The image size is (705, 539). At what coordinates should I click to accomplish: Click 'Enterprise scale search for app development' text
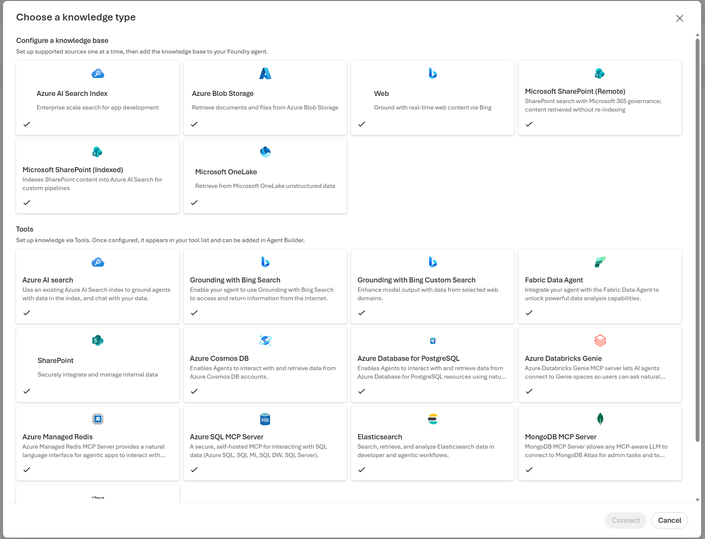(x=98, y=107)
